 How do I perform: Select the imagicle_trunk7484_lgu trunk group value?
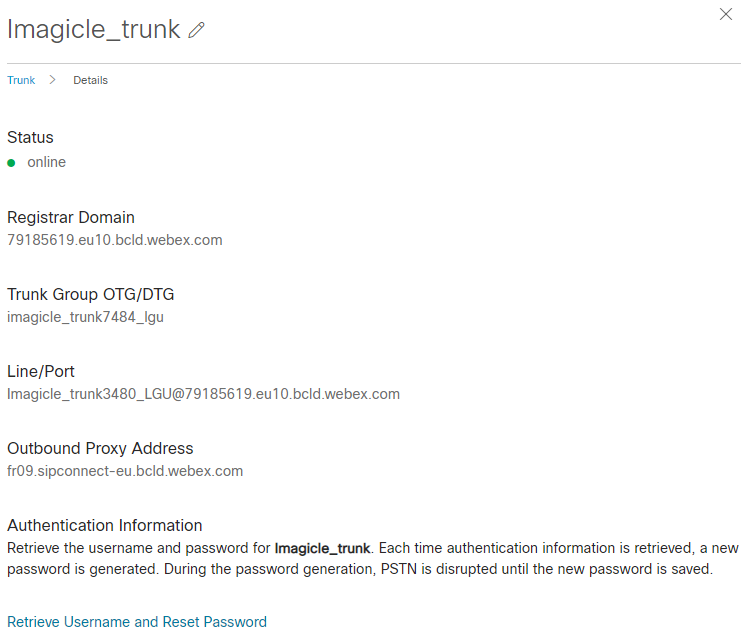pyautogui.click(x=85, y=317)
